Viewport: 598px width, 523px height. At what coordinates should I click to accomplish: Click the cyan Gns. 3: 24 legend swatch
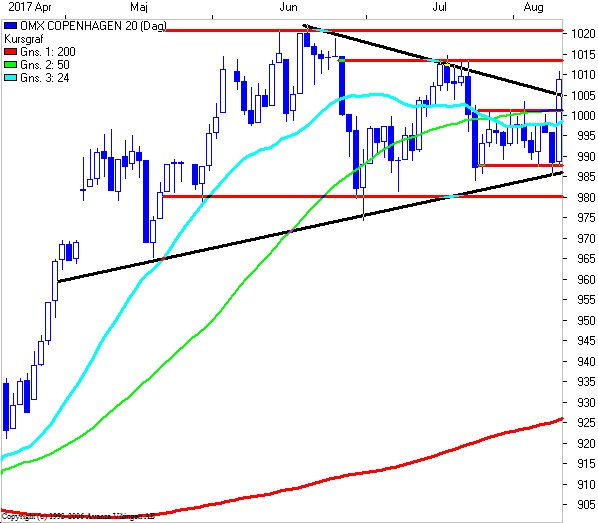[10, 77]
